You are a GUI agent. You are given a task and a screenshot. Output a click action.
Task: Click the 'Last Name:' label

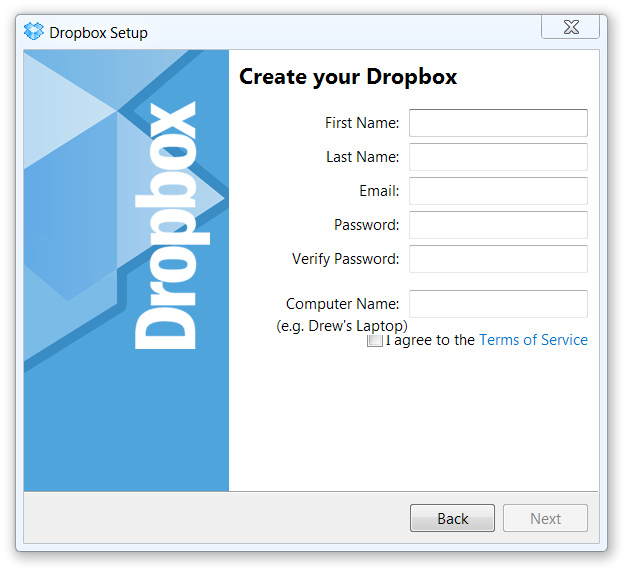point(362,157)
